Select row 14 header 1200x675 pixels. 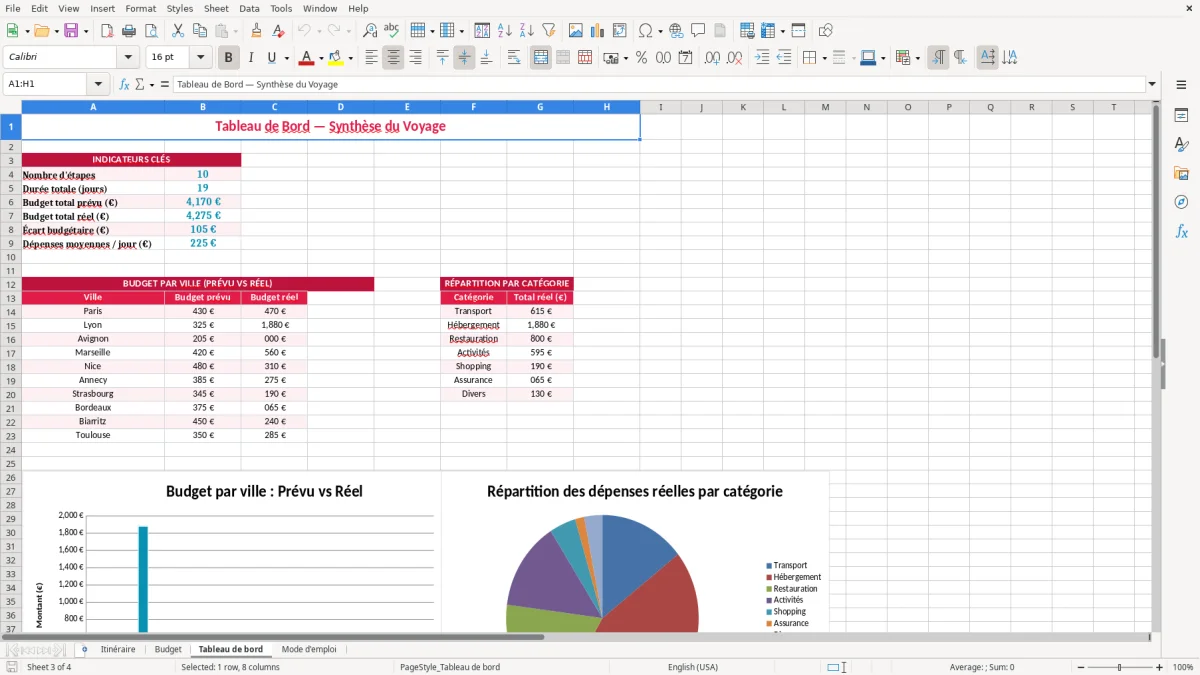pos(10,311)
